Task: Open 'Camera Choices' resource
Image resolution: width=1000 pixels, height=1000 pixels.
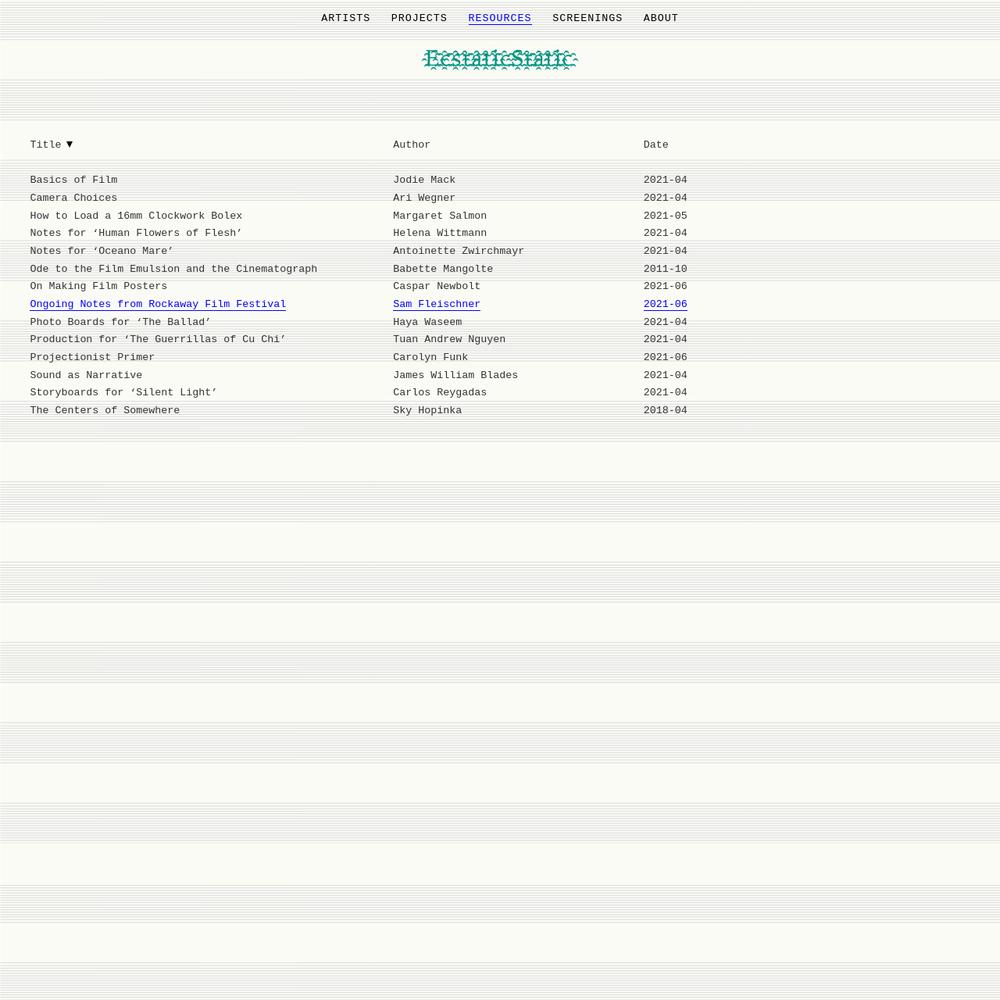Action: [73, 198]
